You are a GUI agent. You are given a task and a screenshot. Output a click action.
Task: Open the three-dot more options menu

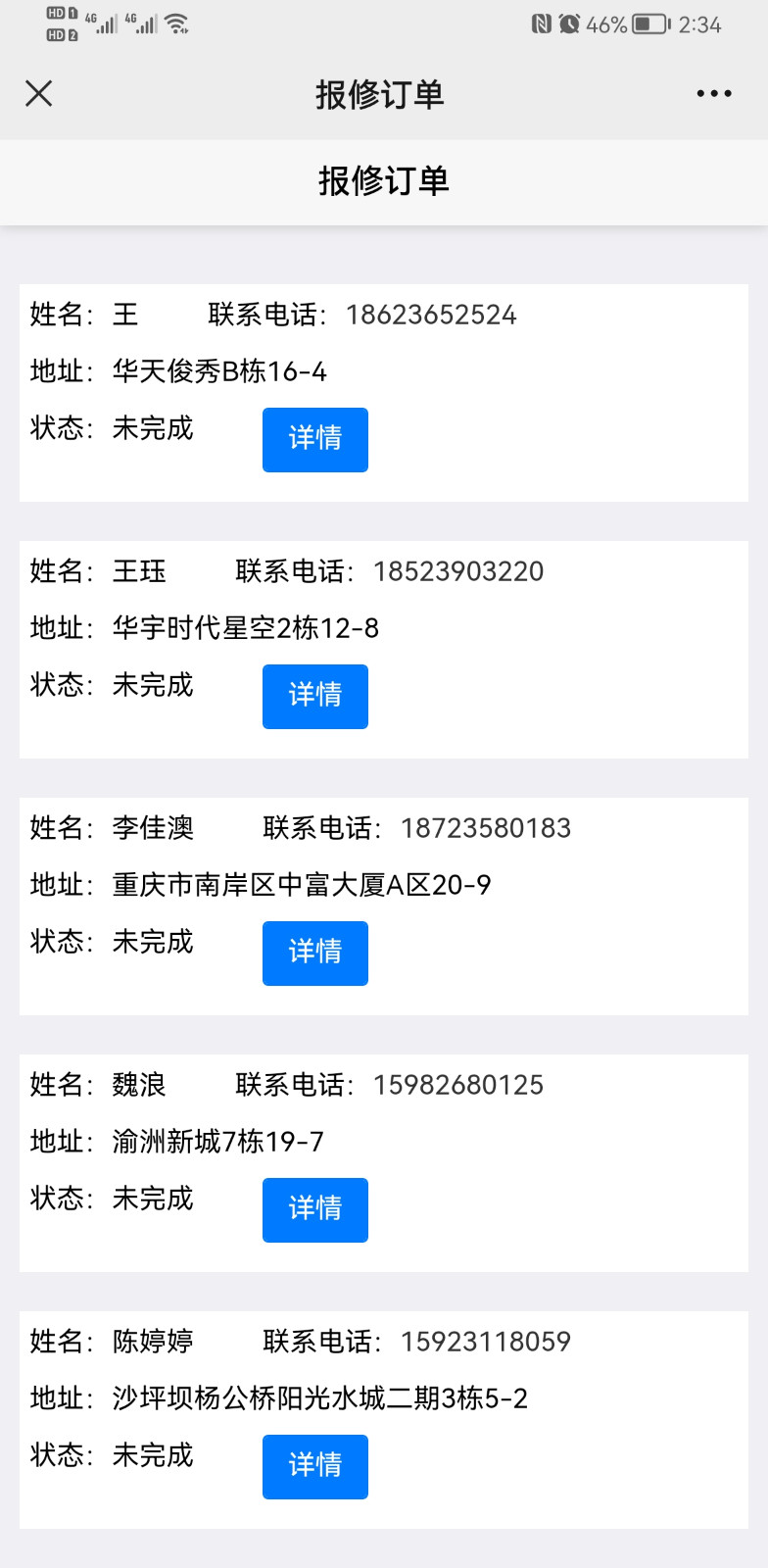pyautogui.click(x=713, y=94)
